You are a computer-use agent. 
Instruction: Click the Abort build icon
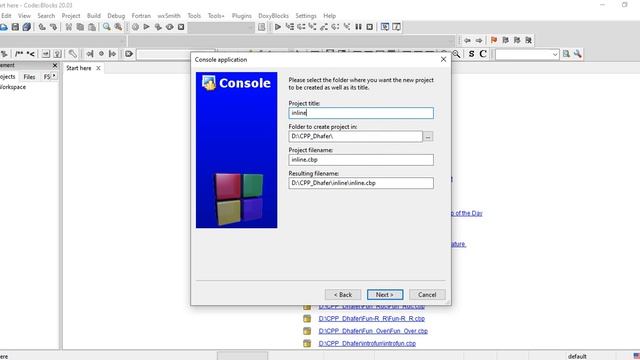coord(181,27)
